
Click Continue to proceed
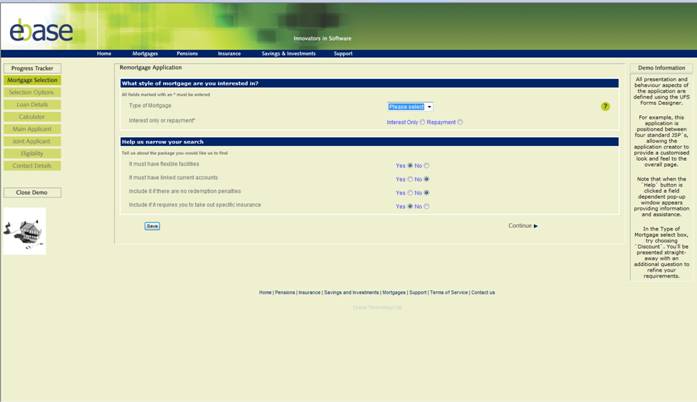coord(522,226)
